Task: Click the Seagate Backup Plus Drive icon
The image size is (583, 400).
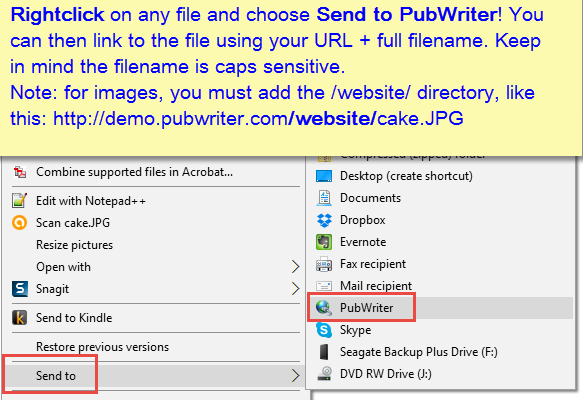Action: pyautogui.click(x=324, y=352)
